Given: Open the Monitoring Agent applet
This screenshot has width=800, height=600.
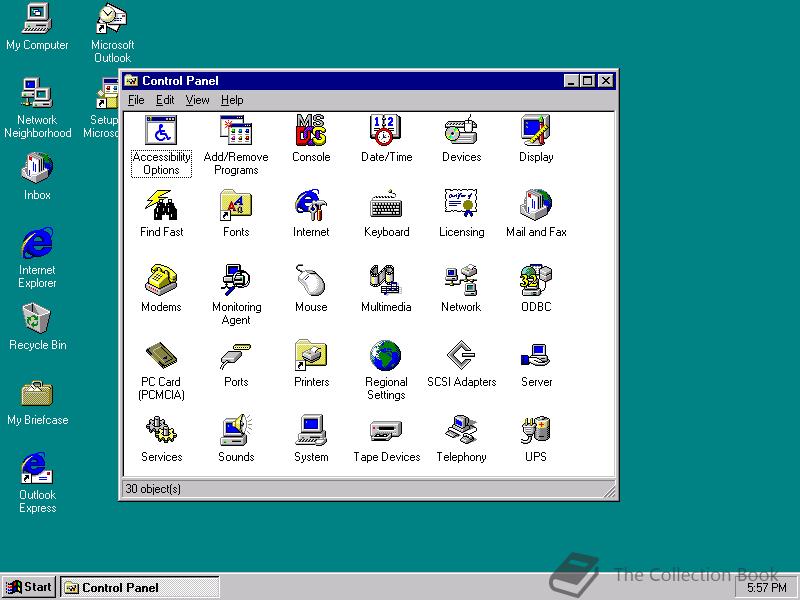Looking at the screenshot, I should click(236, 295).
